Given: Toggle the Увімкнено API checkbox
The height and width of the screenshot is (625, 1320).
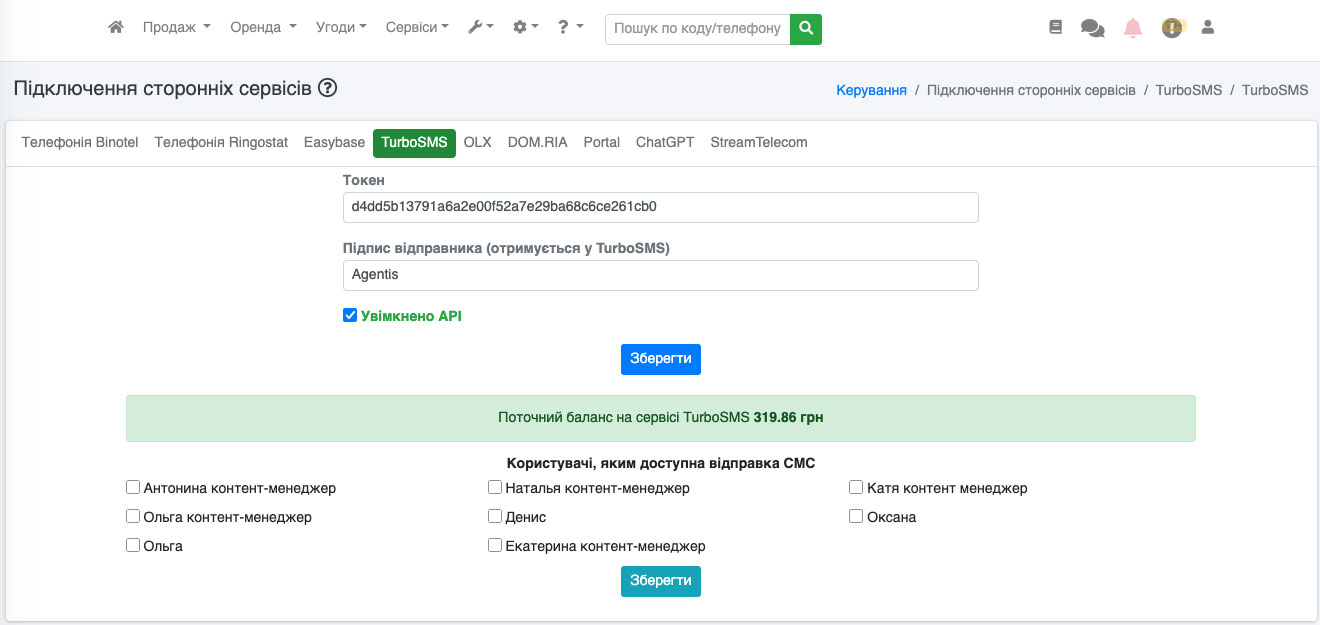Looking at the screenshot, I should coord(350,316).
